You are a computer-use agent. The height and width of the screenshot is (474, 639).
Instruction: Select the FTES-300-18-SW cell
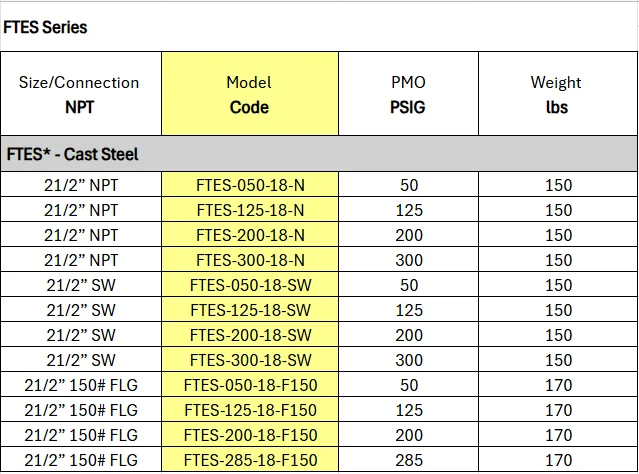[250, 360]
